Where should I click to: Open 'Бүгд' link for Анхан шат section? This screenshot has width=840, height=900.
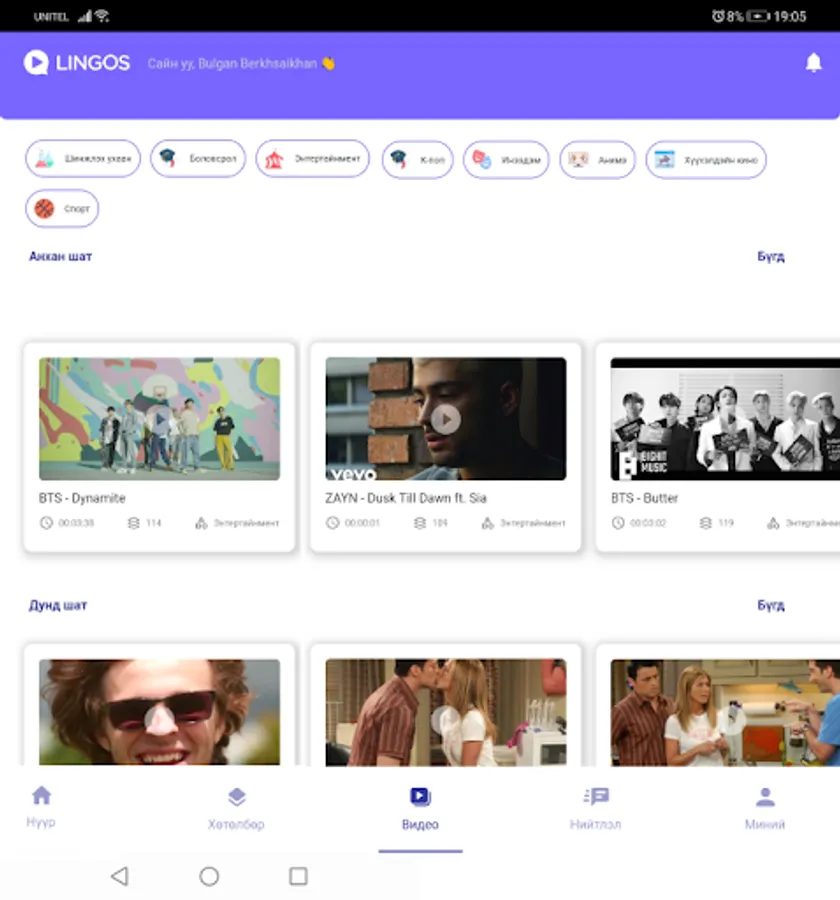coord(771,257)
